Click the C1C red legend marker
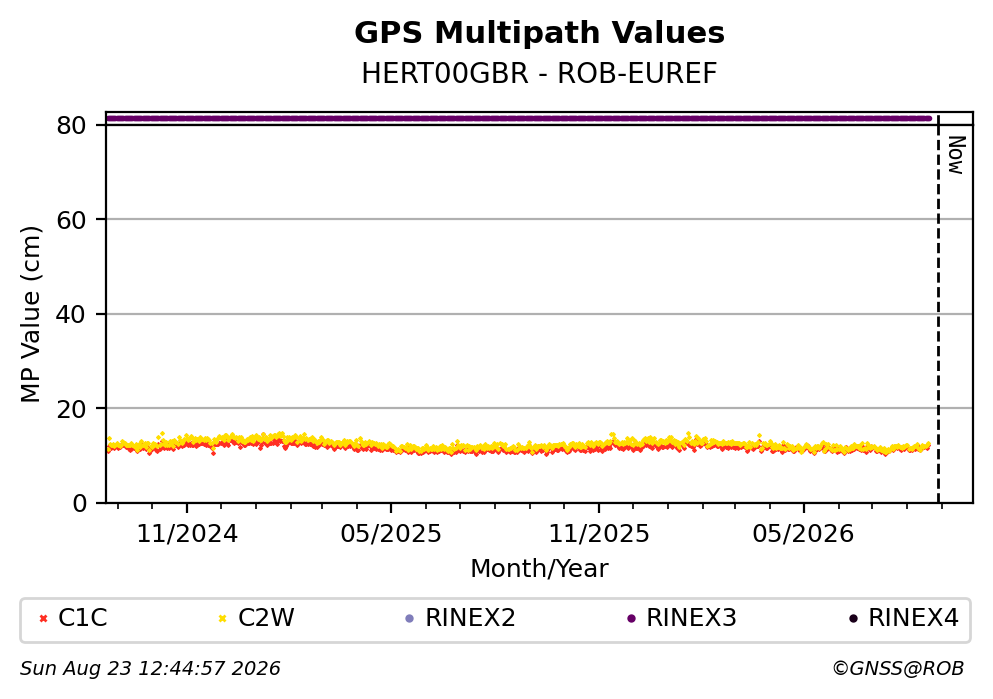Viewport: 993px width, 699px height. [43, 619]
